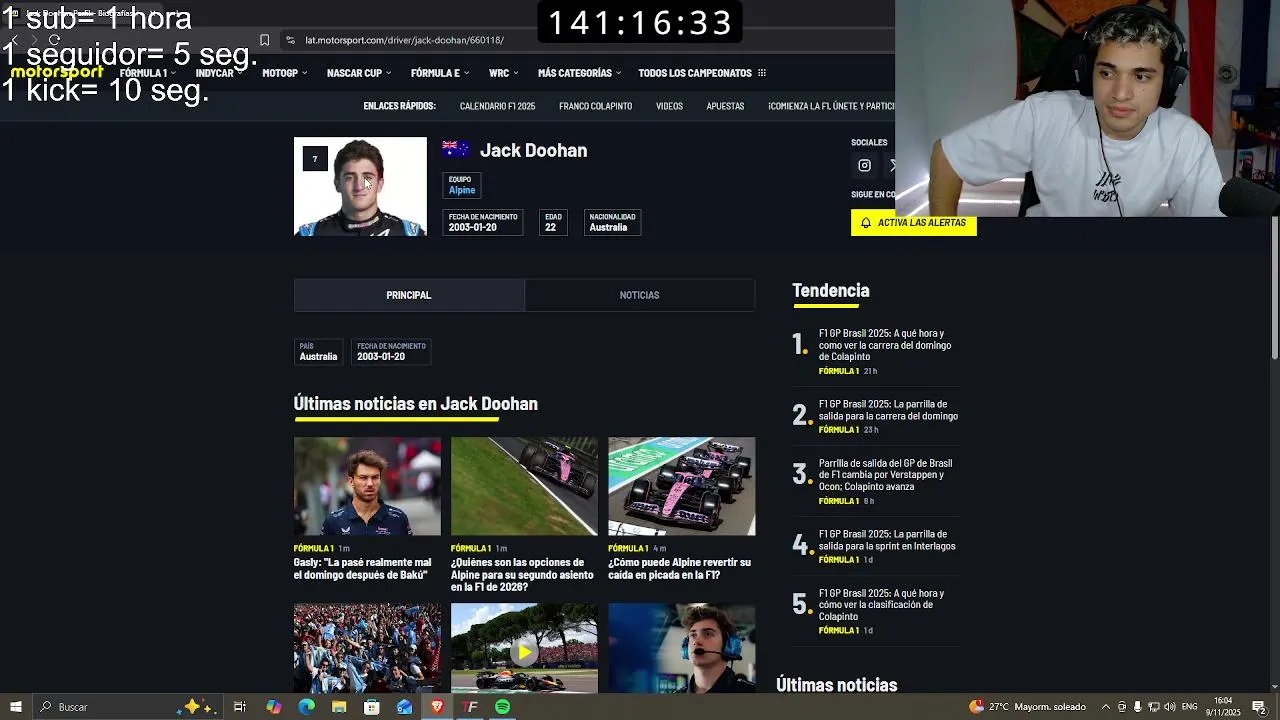The image size is (1280, 720).
Task: Open the Franco Colapinto quick link
Action: [x=595, y=106]
